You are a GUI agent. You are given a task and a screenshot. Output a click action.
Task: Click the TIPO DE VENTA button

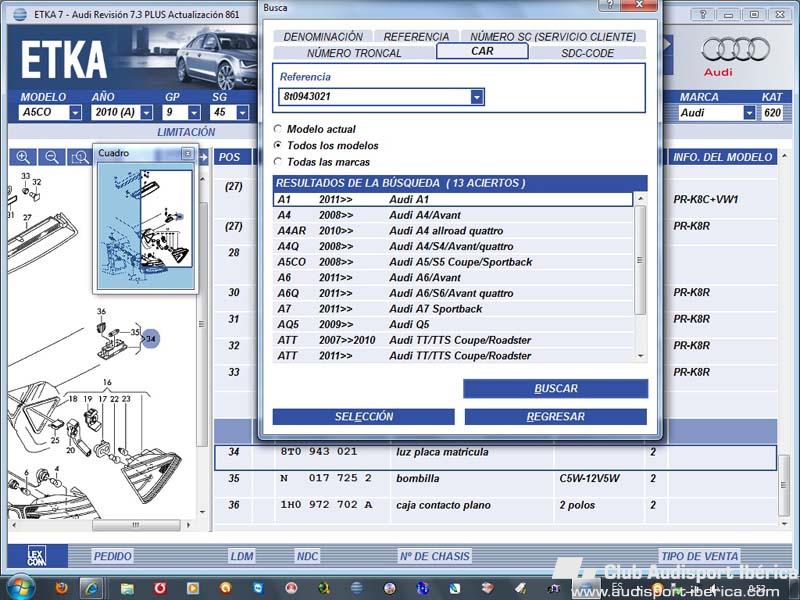coord(699,556)
